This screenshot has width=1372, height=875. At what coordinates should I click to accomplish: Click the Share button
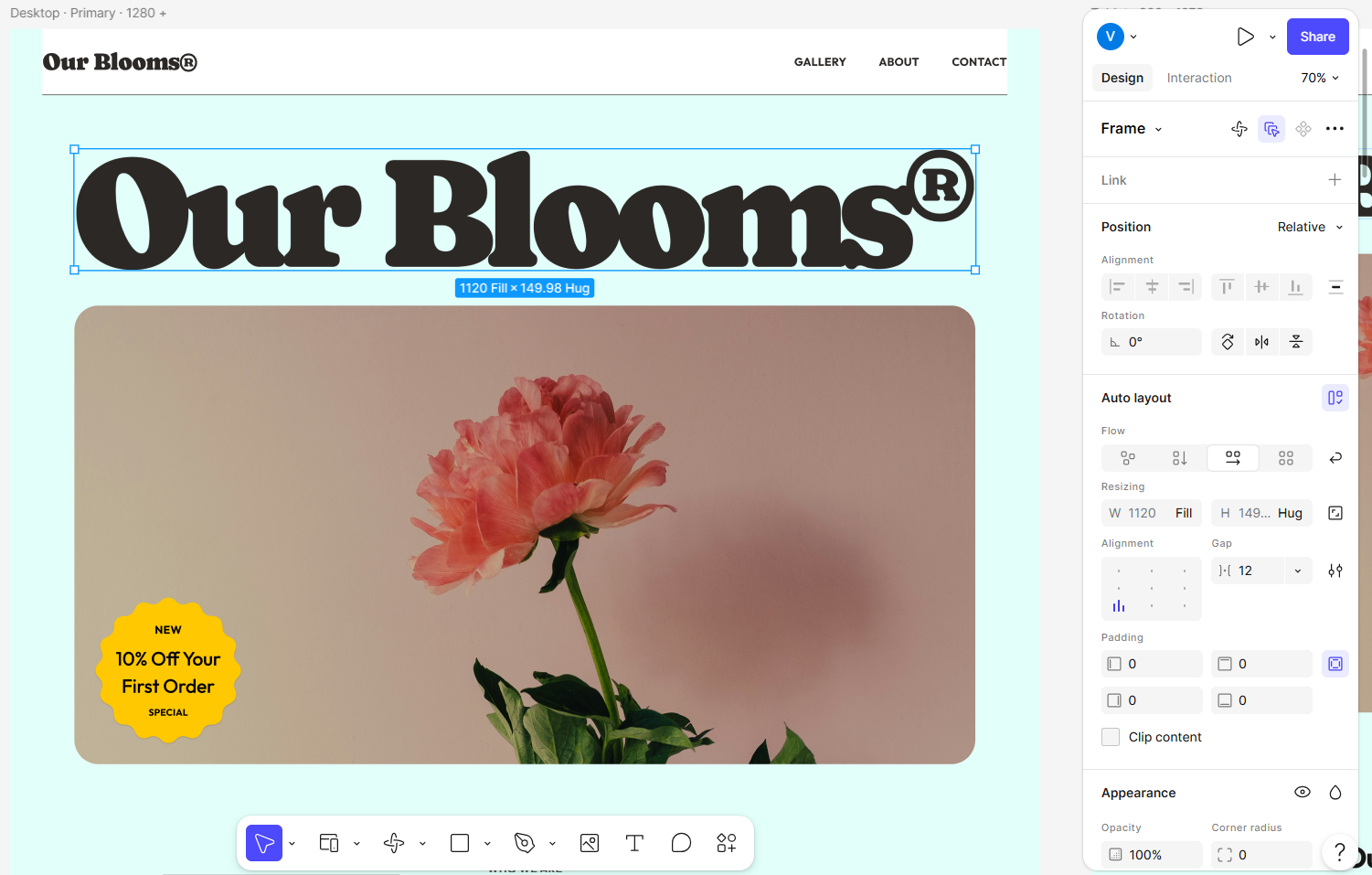coord(1317,37)
